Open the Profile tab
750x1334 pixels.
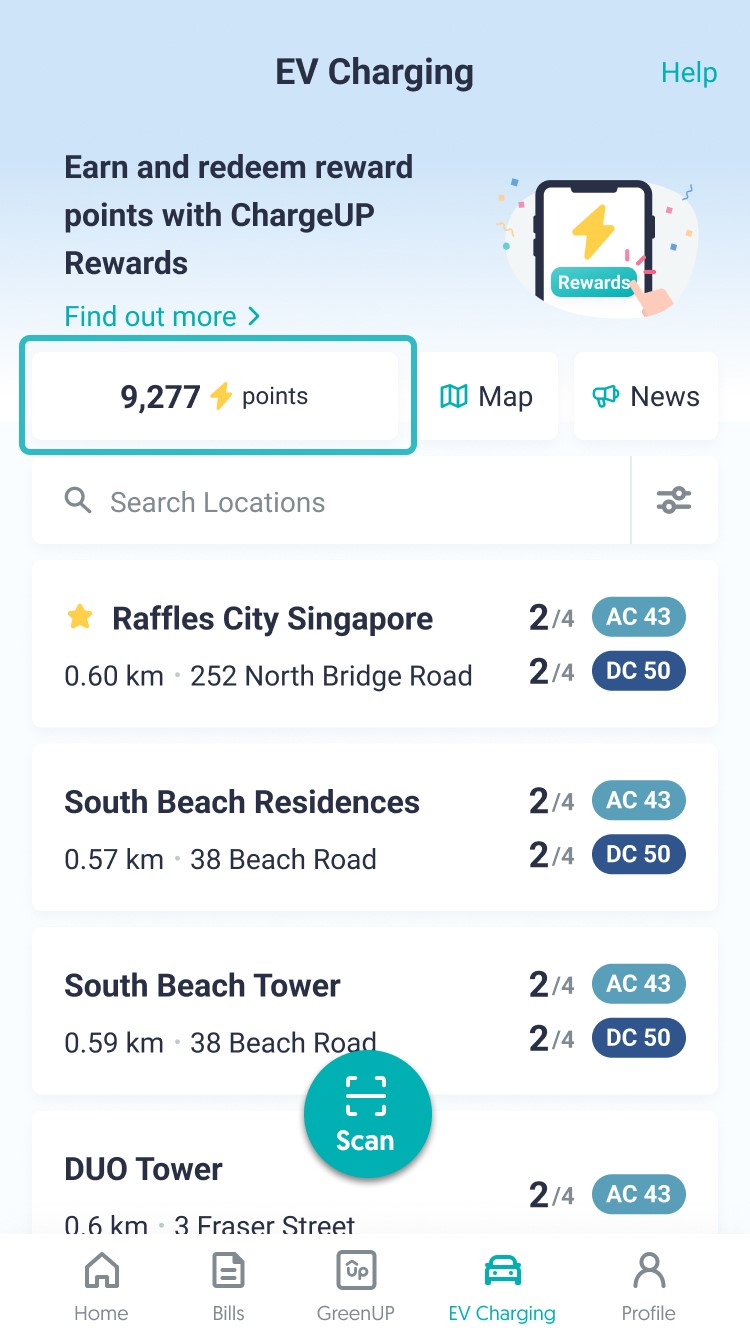649,1286
